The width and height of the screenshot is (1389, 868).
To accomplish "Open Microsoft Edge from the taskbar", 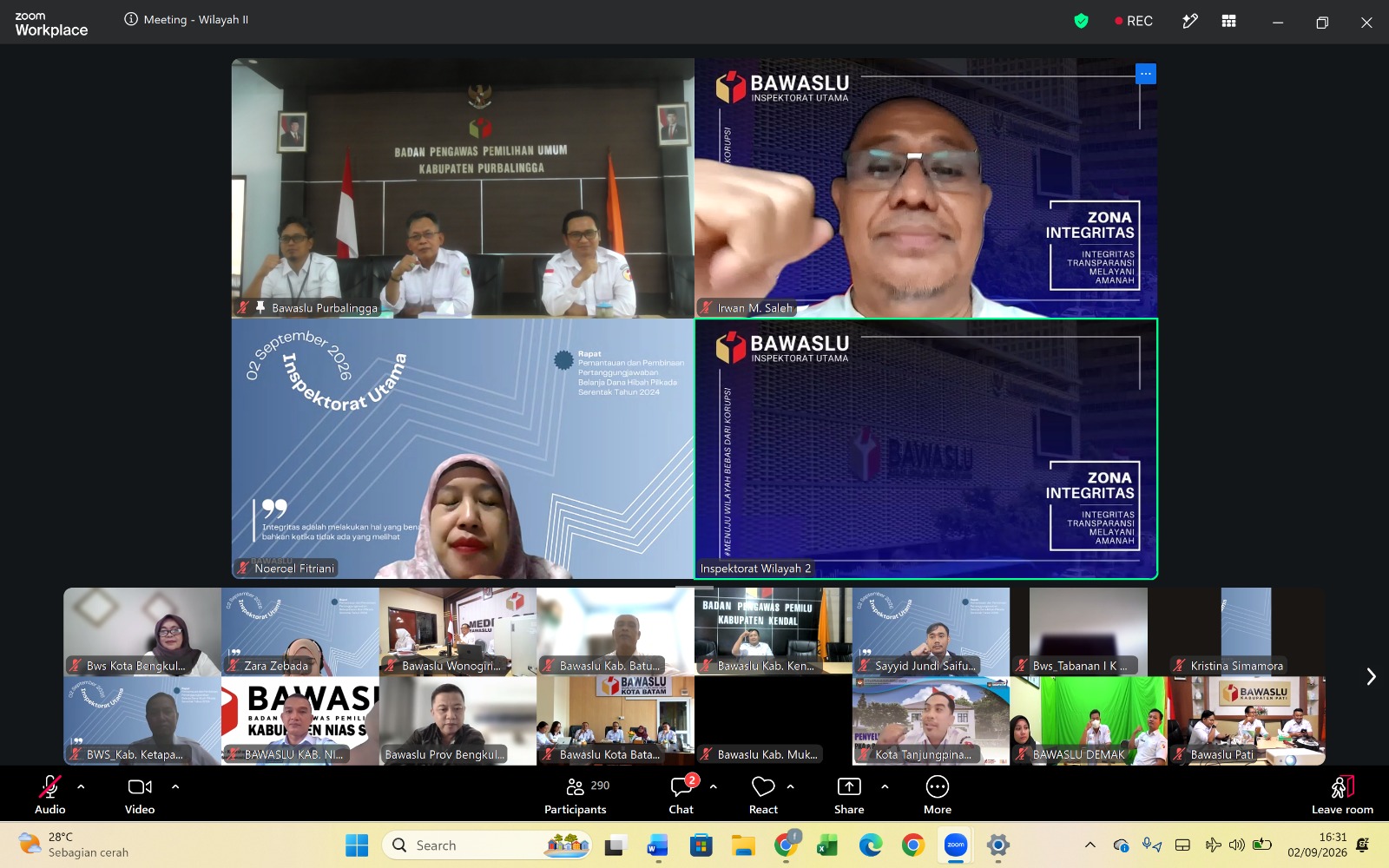I will pyautogui.click(x=870, y=845).
